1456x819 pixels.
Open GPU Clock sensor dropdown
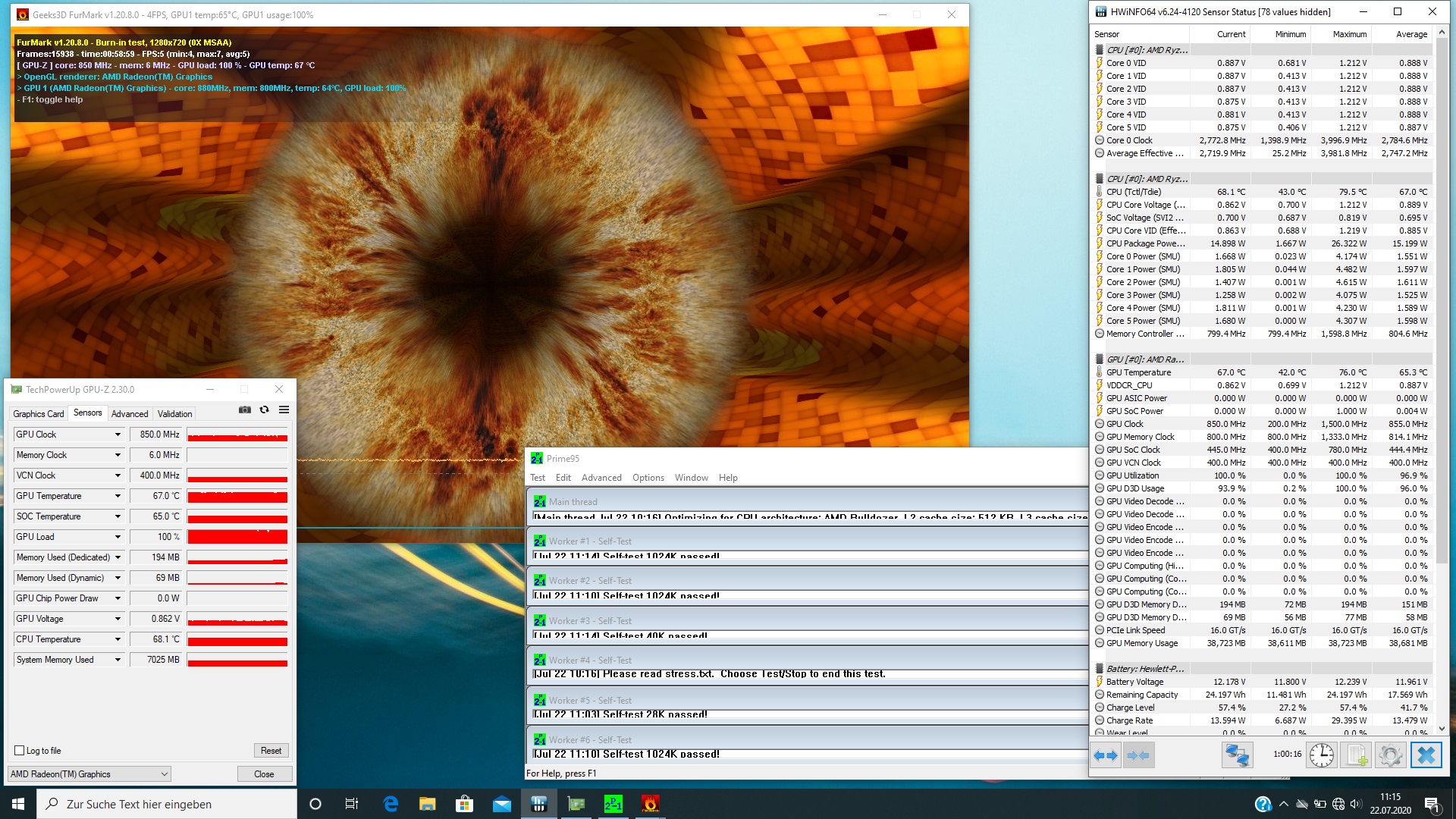(x=118, y=435)
